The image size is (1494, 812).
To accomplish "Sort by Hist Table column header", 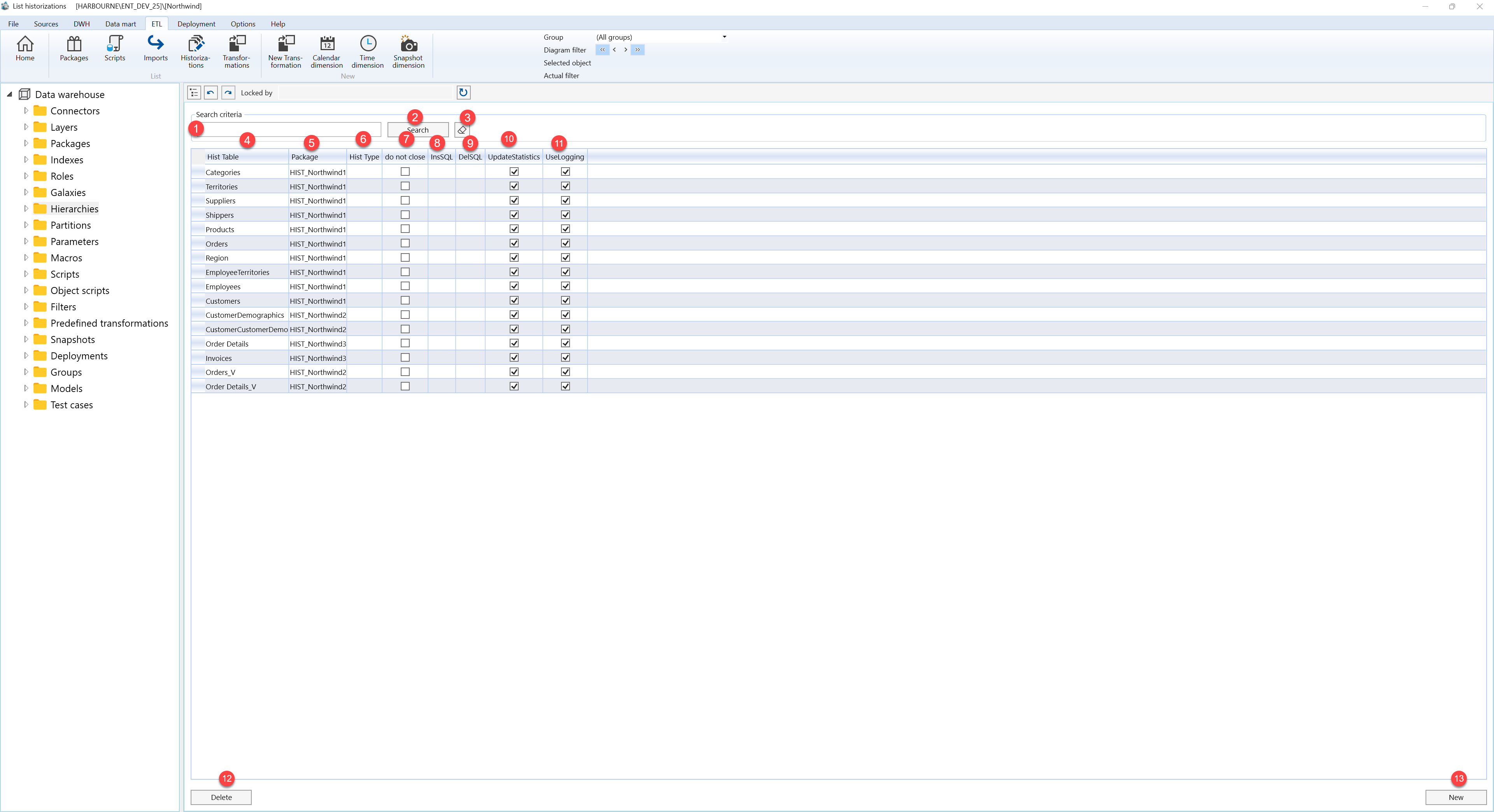I will pos(247,157).
